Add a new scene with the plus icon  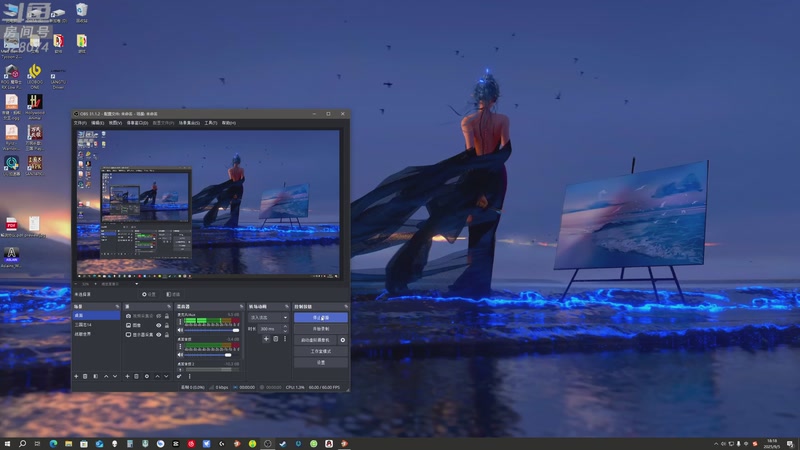pyautogui.click(x=76, y=377)
